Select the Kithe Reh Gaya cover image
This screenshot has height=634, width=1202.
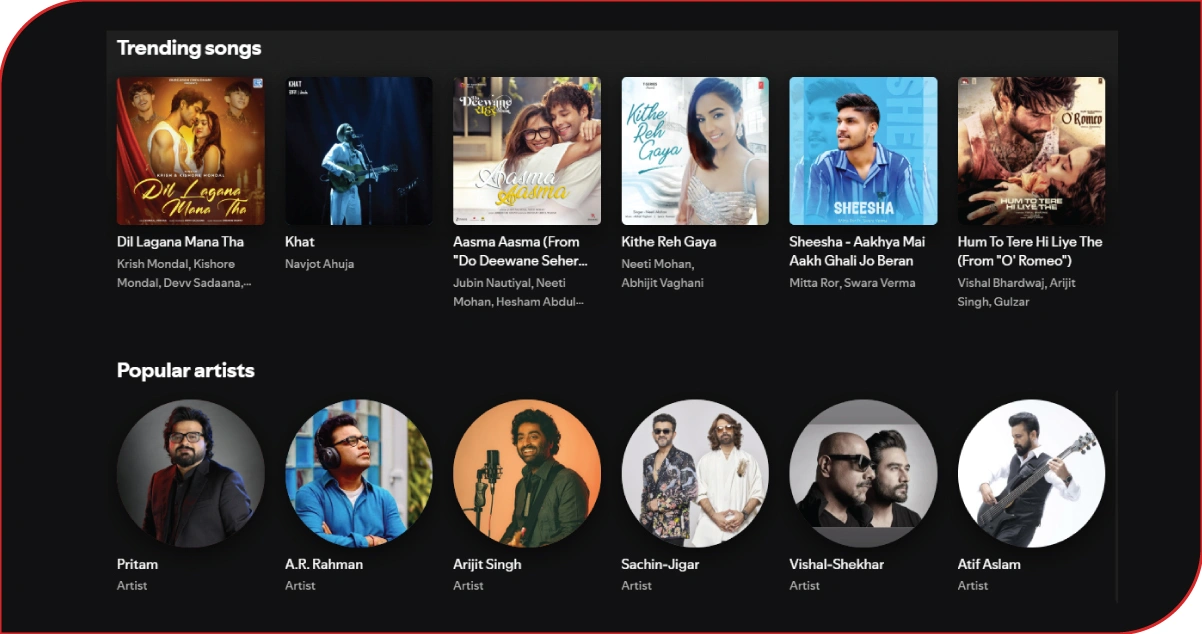pos(695,151)
